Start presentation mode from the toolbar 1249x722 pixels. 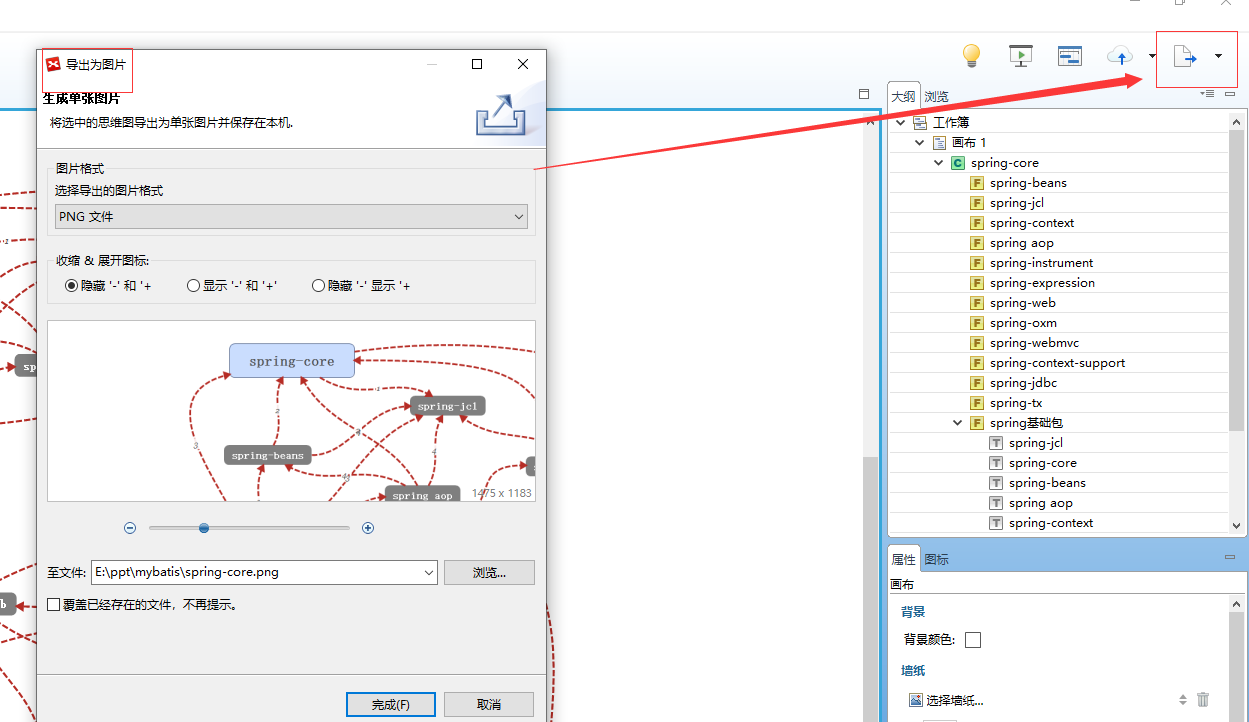(x=1020, y=56)
